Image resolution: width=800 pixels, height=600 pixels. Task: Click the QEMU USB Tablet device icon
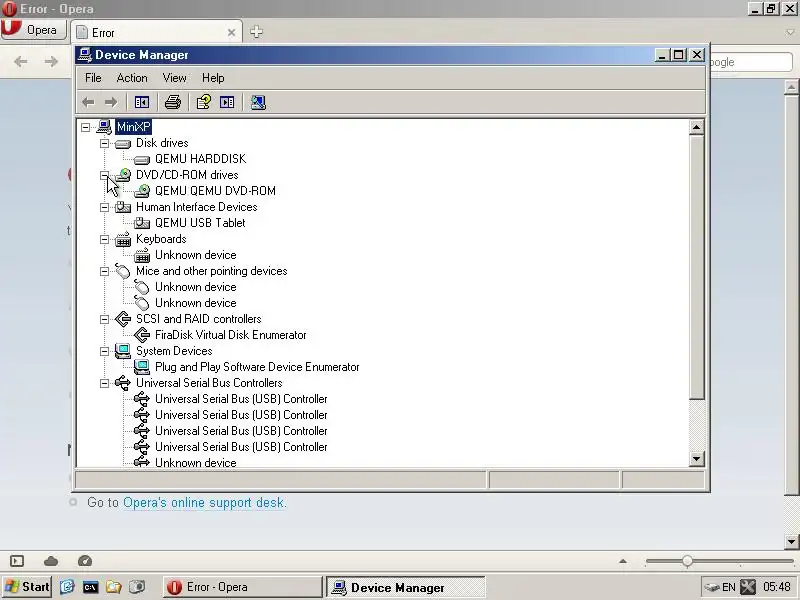(142, 223)
